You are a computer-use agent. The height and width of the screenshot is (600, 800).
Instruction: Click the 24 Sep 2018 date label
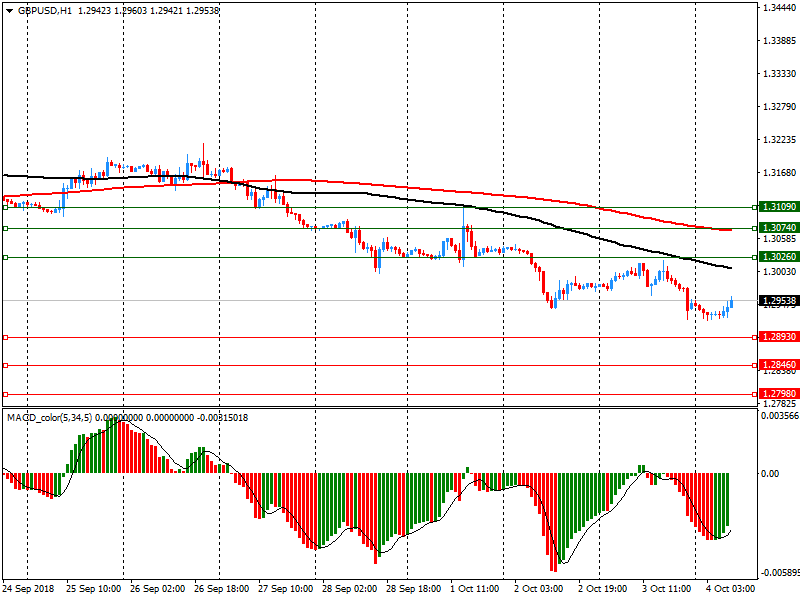[28, 590]
